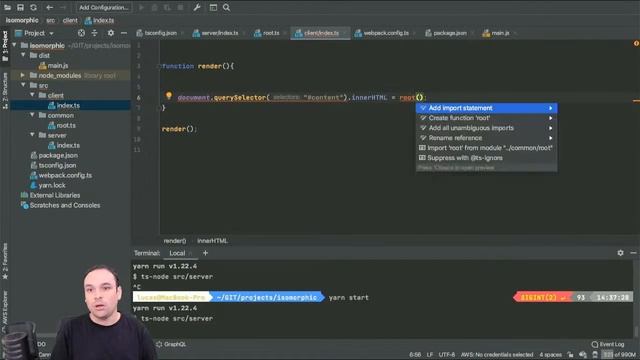Click the project structure window icon

(x=213, y=7)
